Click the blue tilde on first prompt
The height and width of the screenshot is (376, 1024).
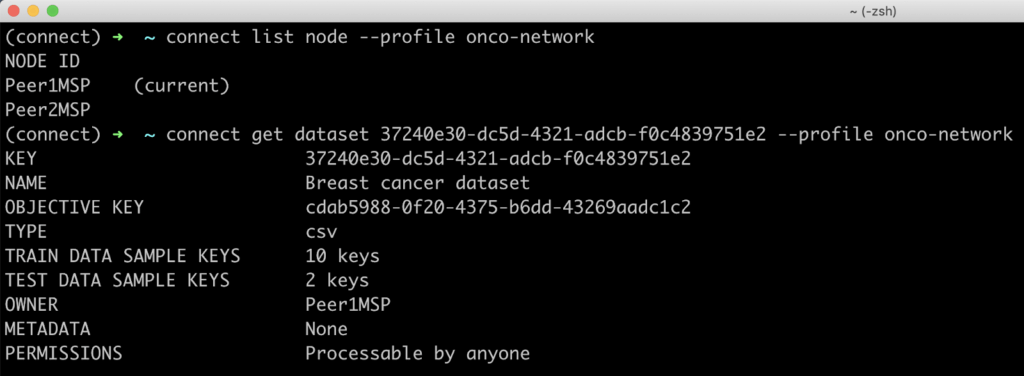coord(150,37)
